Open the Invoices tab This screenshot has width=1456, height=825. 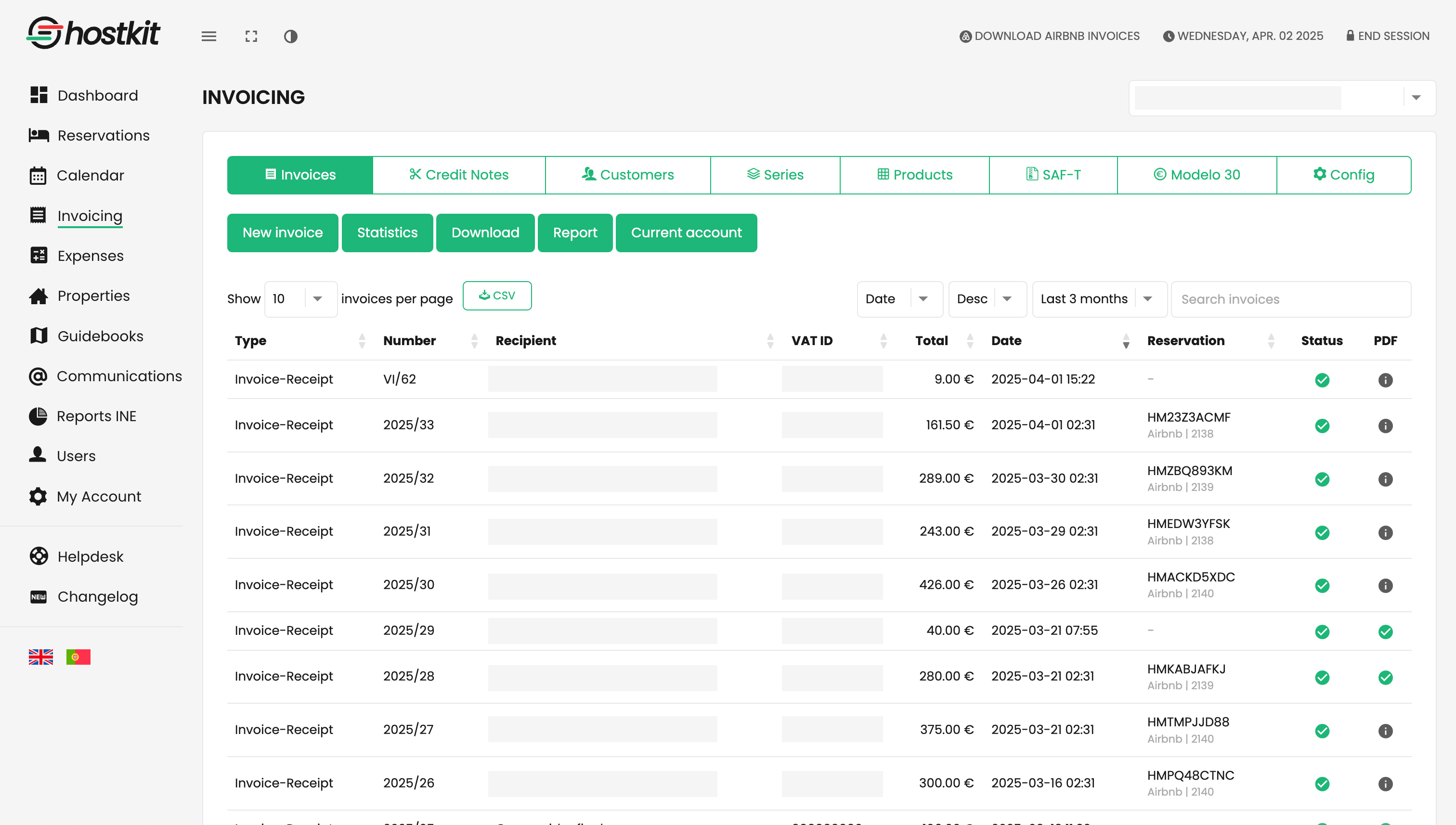(x=300, y=175)
